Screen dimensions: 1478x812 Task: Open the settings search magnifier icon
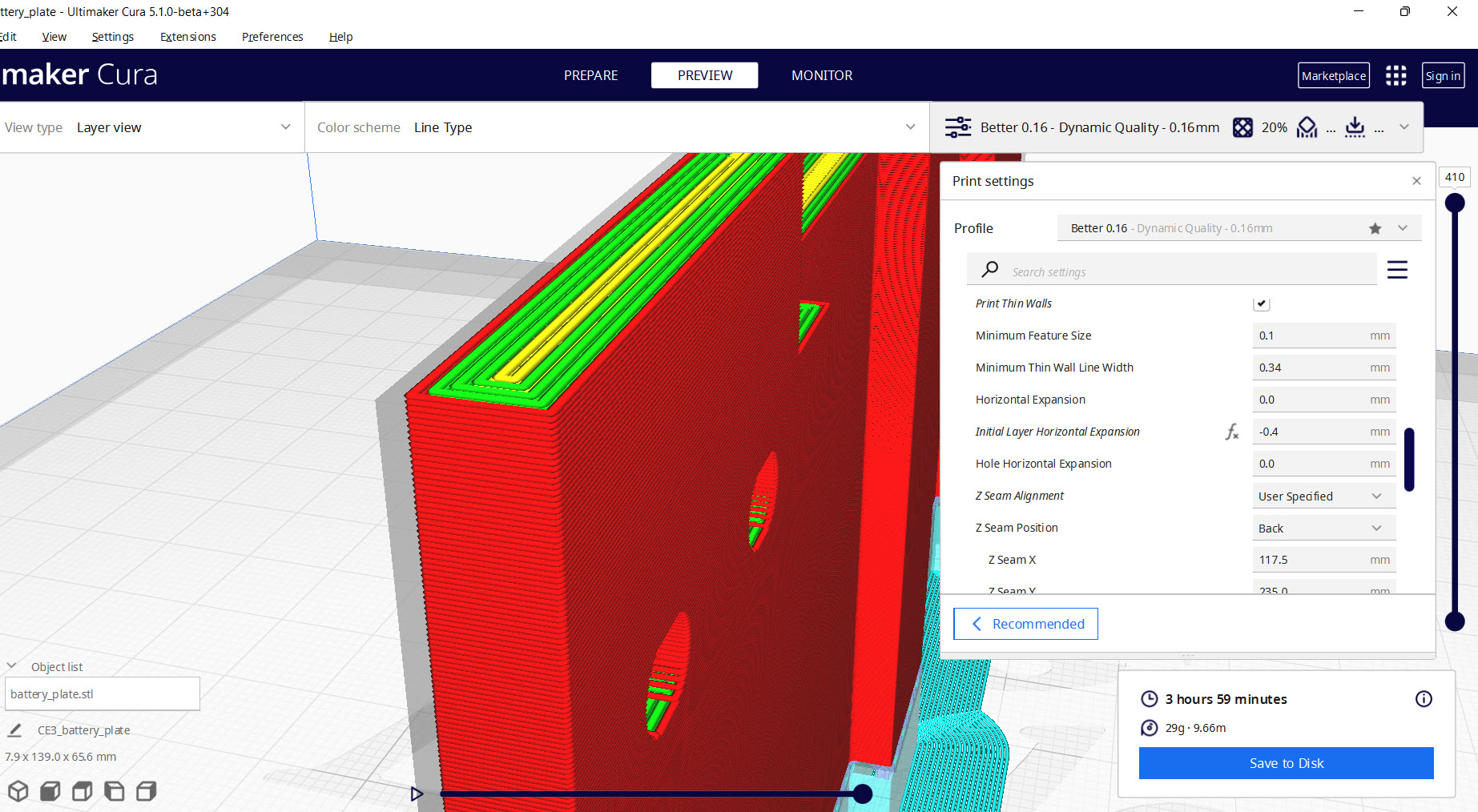click(x=989, y=269)
